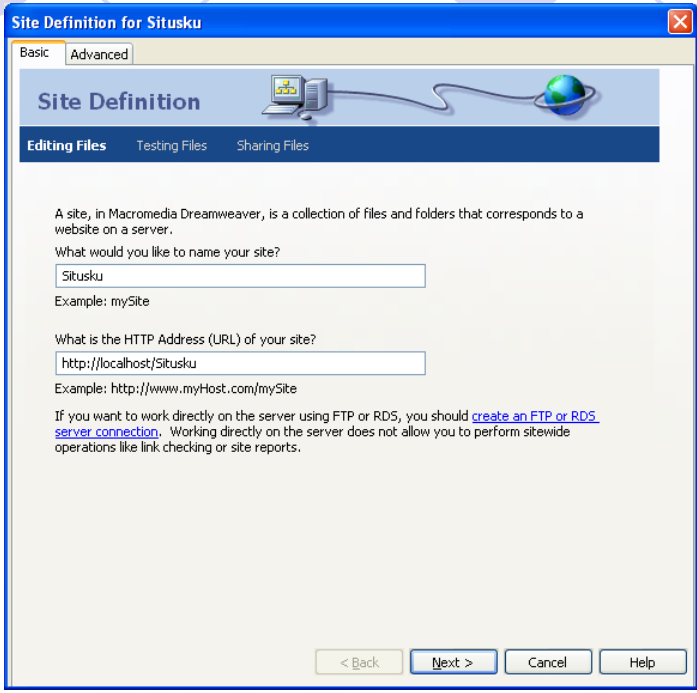Image resolution: width=697 pixels, height=693 pixels.
Task: Select the Editing Files step
Action: (x=67, y=145)
